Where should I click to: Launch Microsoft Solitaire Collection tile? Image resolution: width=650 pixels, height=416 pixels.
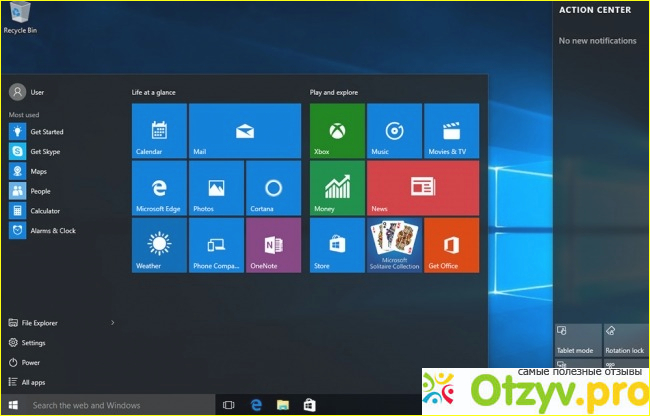click(394, 246)
